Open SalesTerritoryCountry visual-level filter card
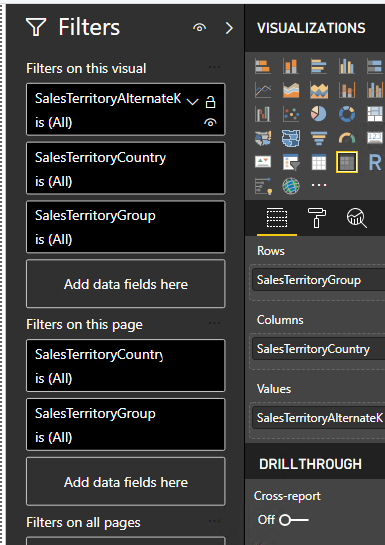 126,168
